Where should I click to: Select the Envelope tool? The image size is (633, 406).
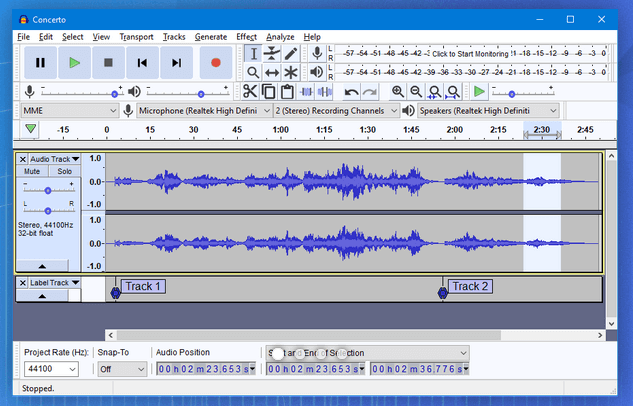click(x=272, y=53)
